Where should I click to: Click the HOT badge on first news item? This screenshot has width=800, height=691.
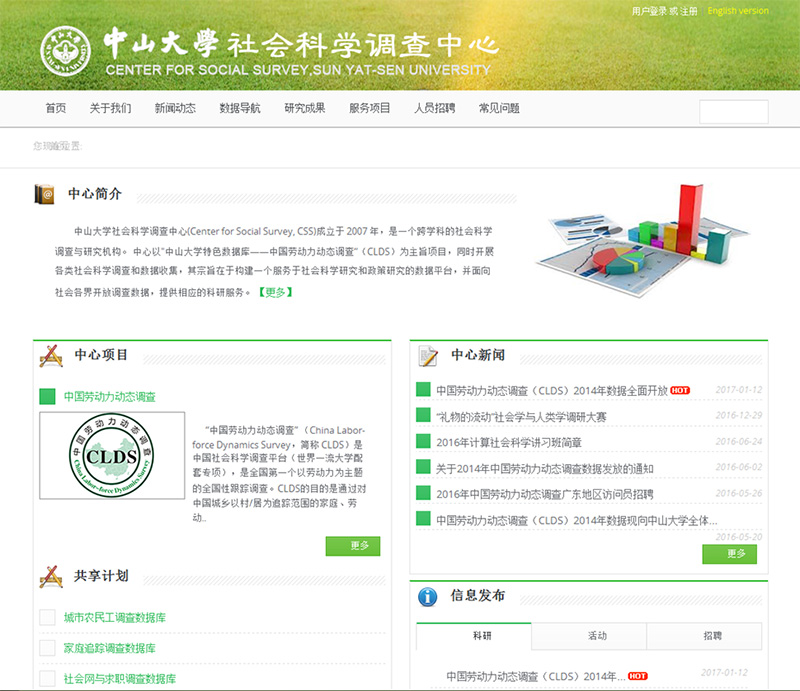coord(680,390)
